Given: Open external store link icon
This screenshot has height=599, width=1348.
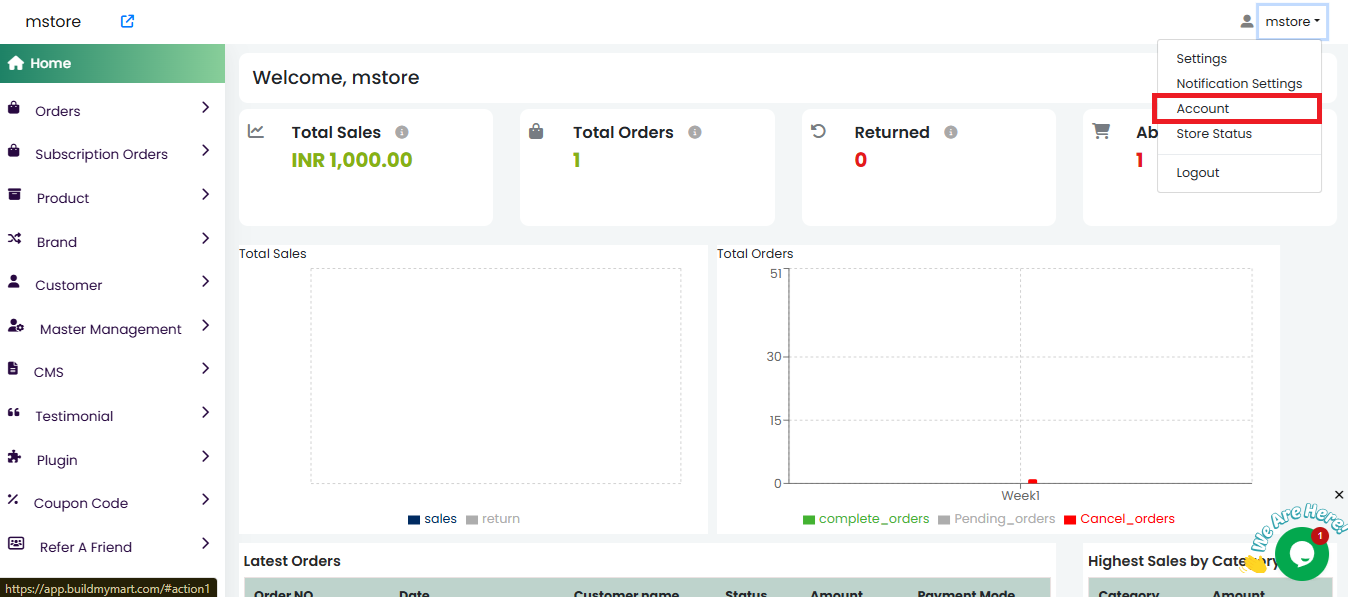Looking at the screenshot, I should pos(127,21).
